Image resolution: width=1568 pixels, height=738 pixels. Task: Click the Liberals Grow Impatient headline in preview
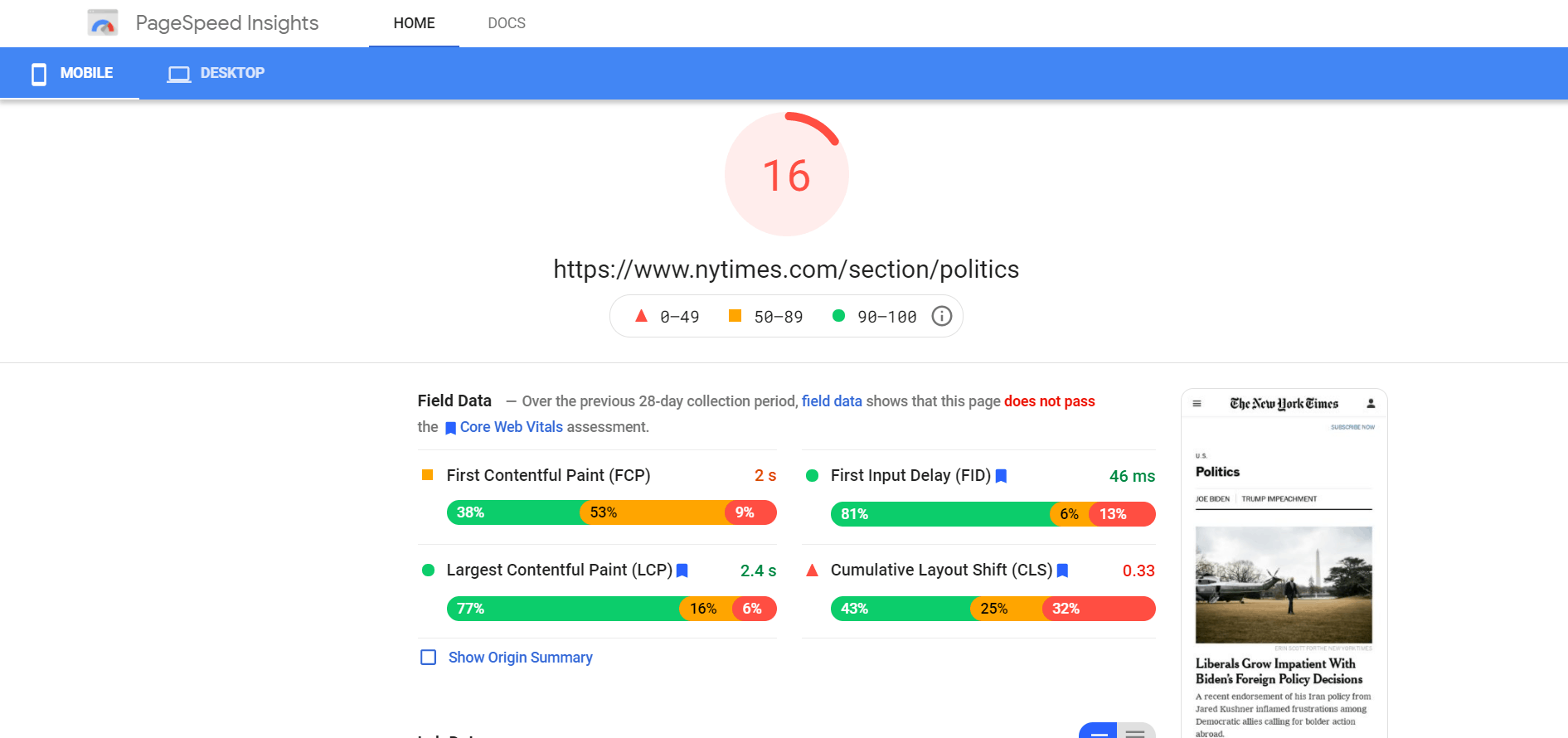click(x=1279, y=672)
